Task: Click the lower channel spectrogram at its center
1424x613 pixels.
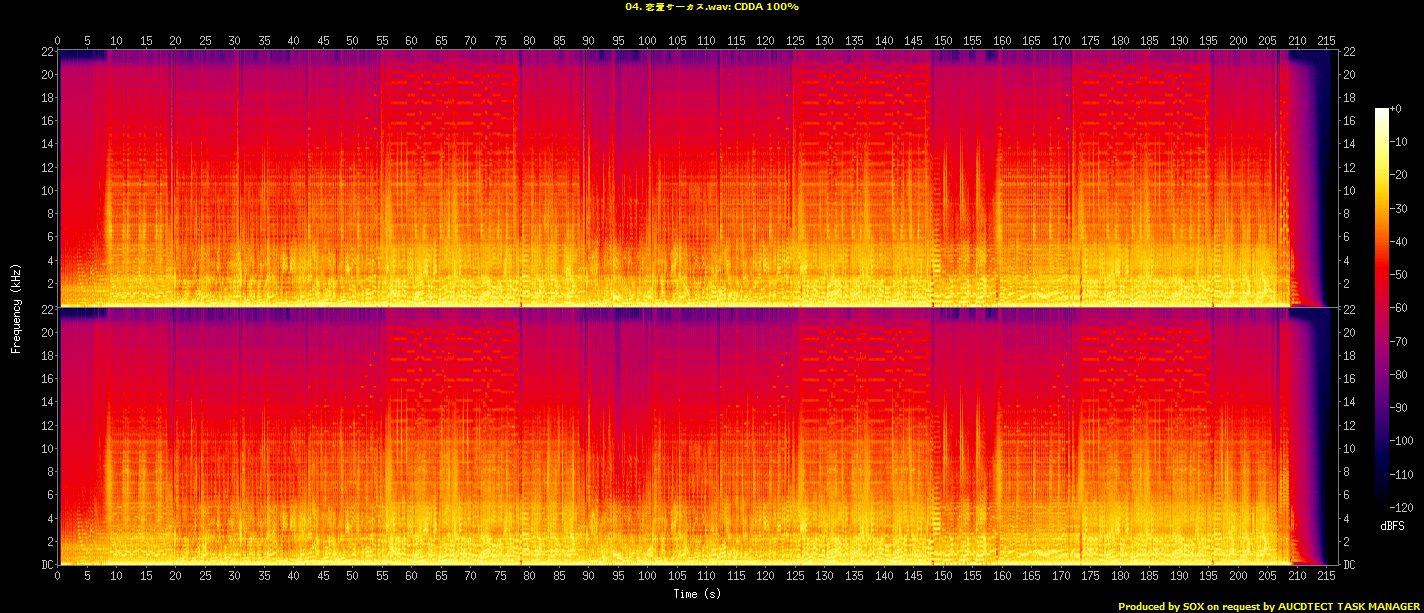Action: (x=698, y=436)
